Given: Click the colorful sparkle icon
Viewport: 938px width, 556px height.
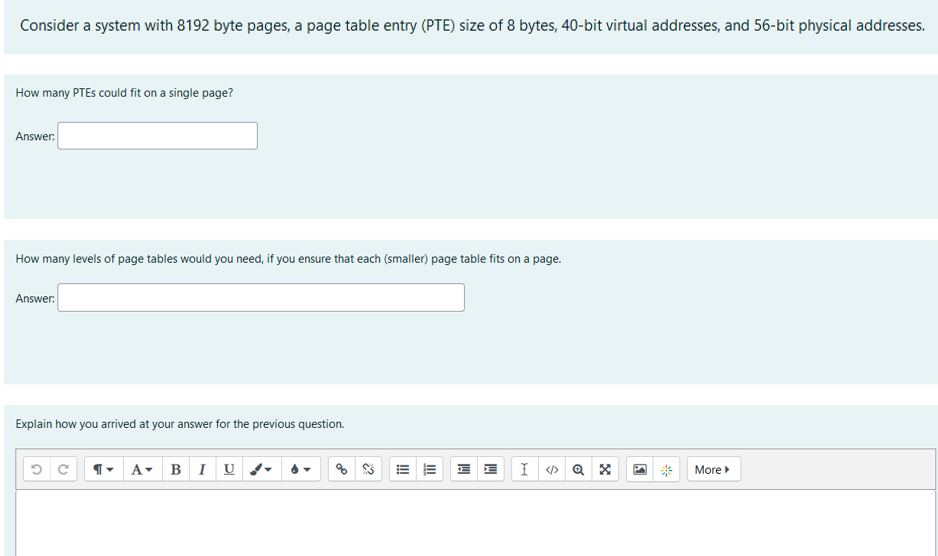Looking at the screenshot, I should click(666, 469).
